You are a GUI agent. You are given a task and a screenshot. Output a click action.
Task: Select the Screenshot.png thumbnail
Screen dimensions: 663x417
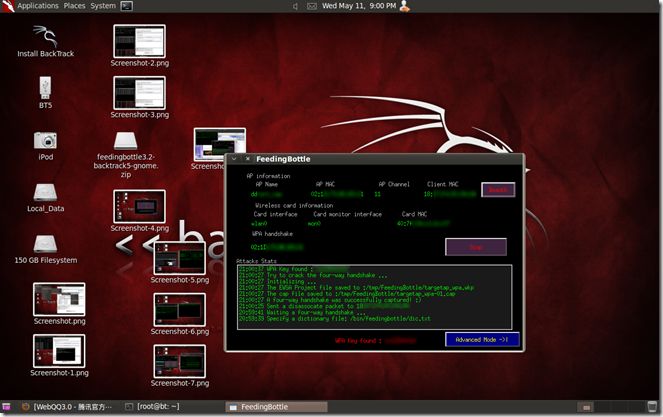[59, 299]
